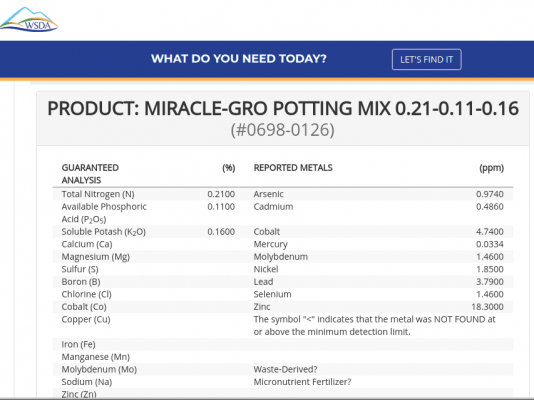This screenshot has width=534, height=400.
Task: Click the Waste-Derived? label
Action: [285, 369]
